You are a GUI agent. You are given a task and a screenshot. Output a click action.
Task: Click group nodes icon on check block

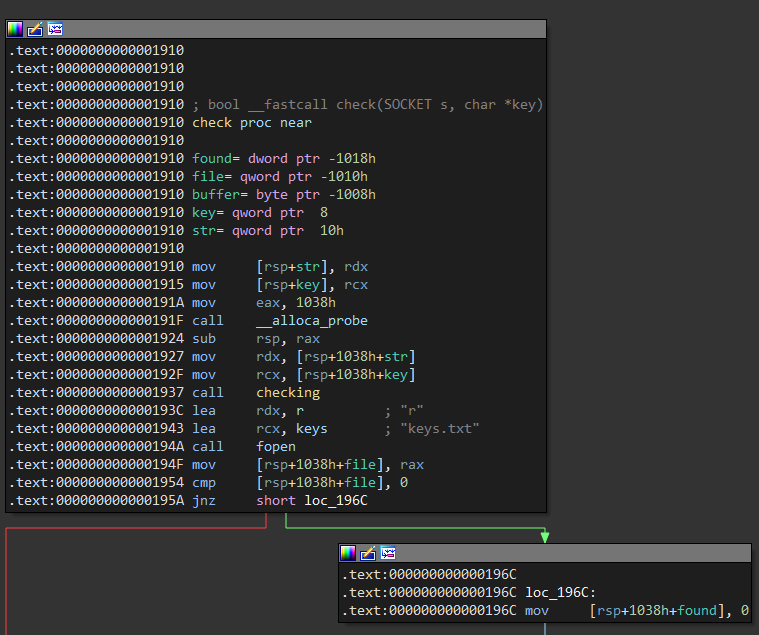tap(55, 30)
